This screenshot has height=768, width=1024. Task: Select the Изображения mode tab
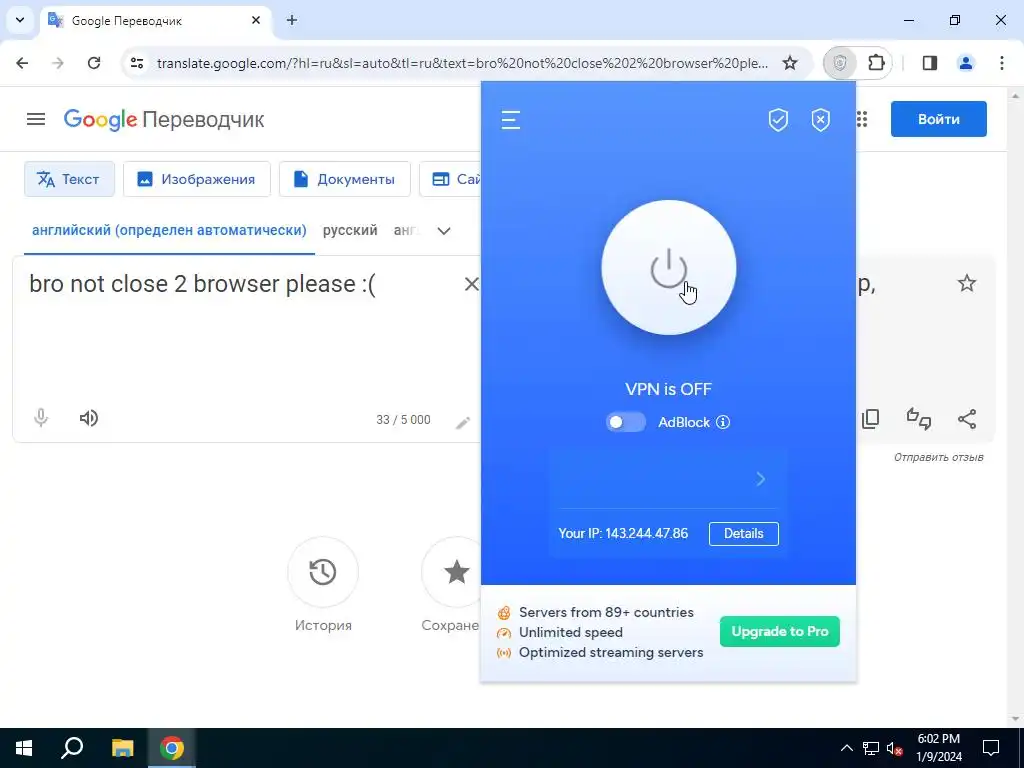point(197,179)
